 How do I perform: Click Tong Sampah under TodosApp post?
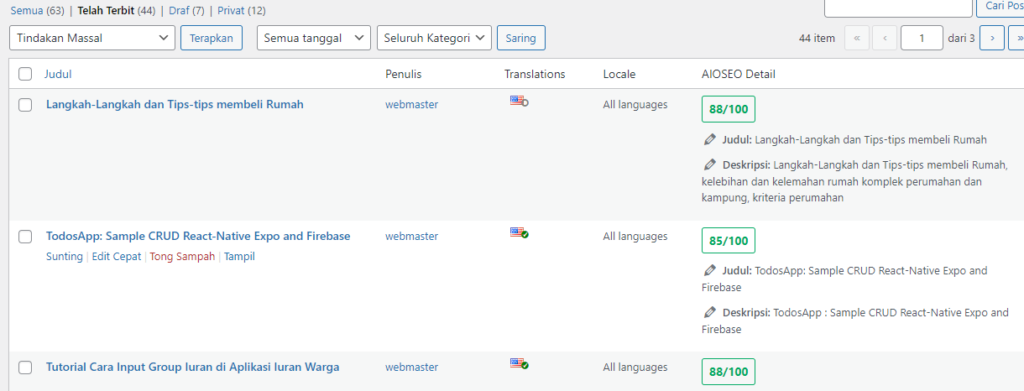coord(182,257)
